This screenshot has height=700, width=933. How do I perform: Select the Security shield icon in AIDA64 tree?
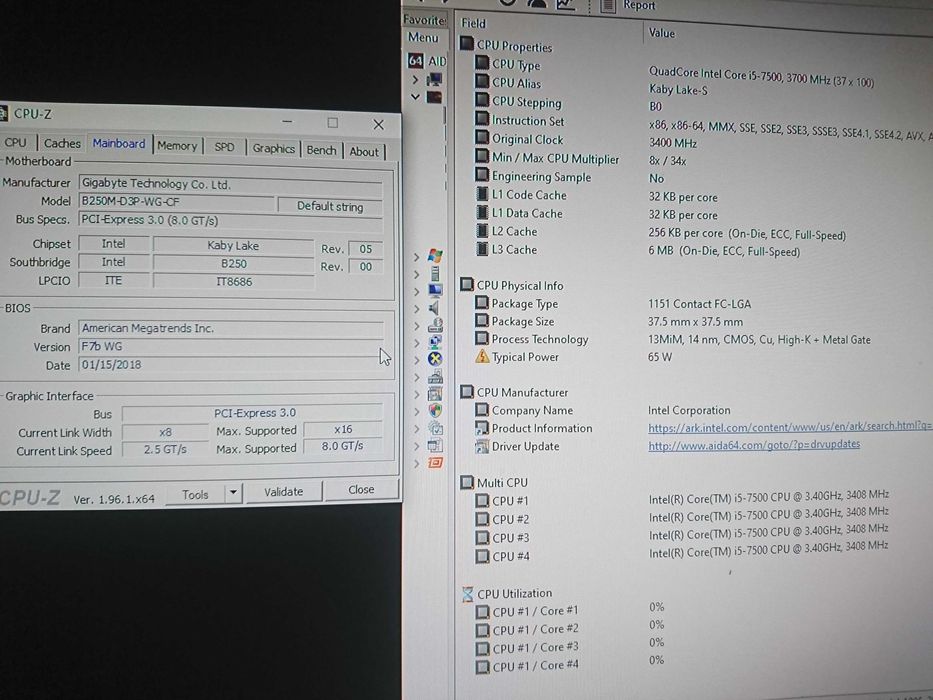click(x=435, y=411)
